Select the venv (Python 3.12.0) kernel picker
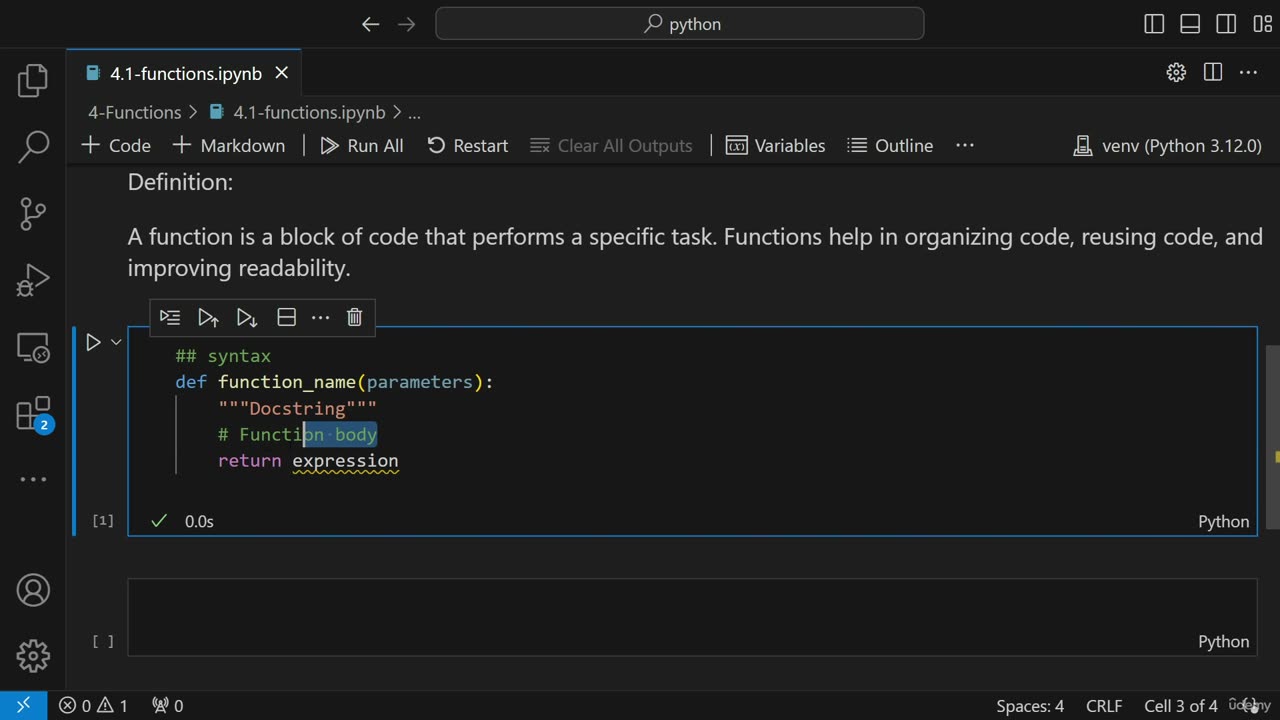1280x720 pixels. (1167, 145)
